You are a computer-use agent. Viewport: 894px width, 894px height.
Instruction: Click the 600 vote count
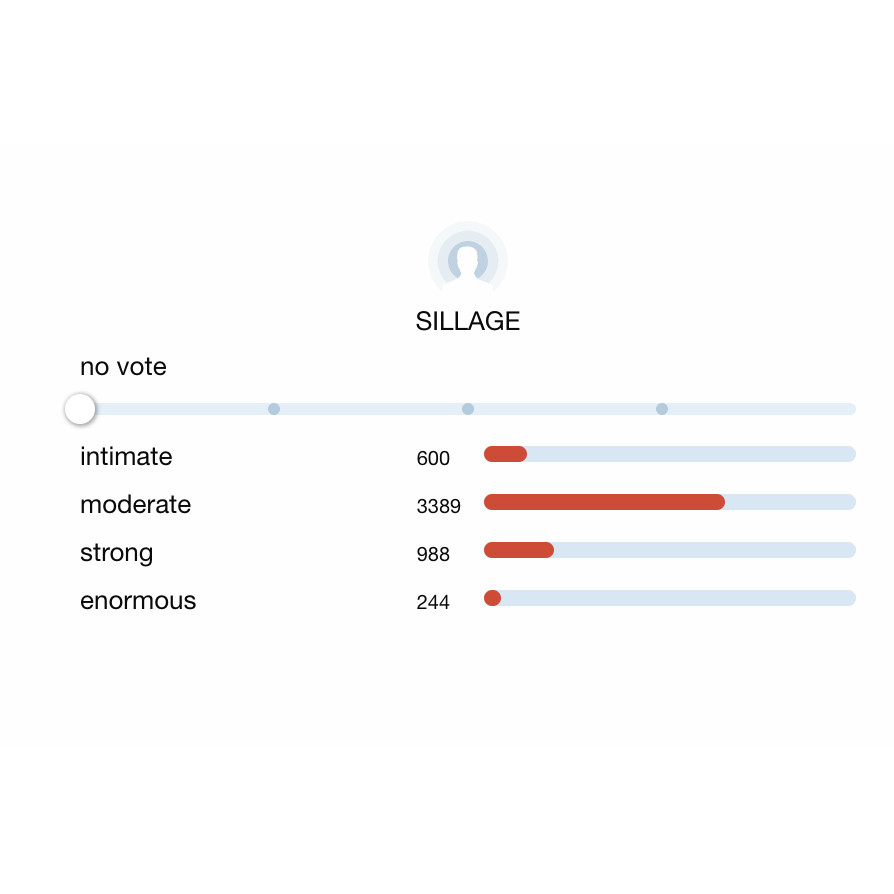(433, 459)
